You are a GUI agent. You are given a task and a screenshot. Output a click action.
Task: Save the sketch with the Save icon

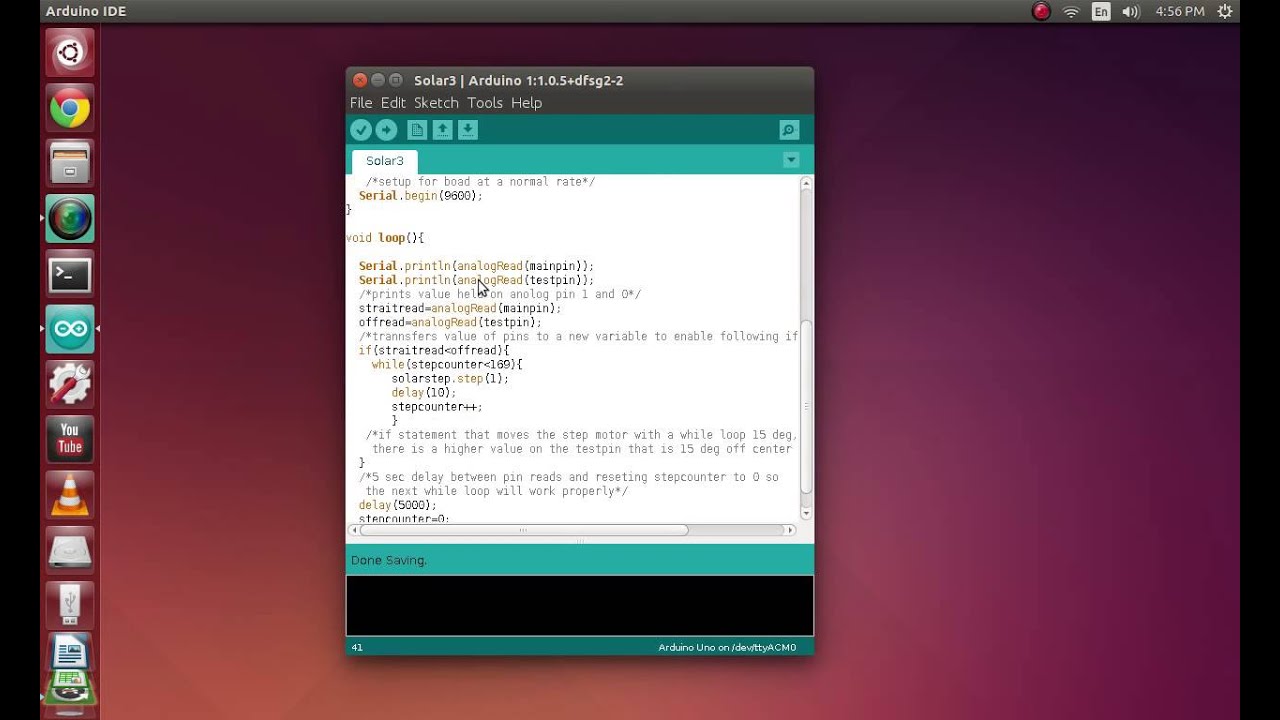467,130
